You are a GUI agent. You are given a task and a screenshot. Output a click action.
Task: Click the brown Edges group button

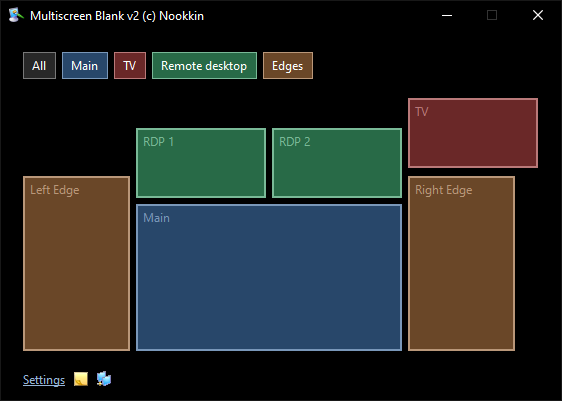(288, 66)
